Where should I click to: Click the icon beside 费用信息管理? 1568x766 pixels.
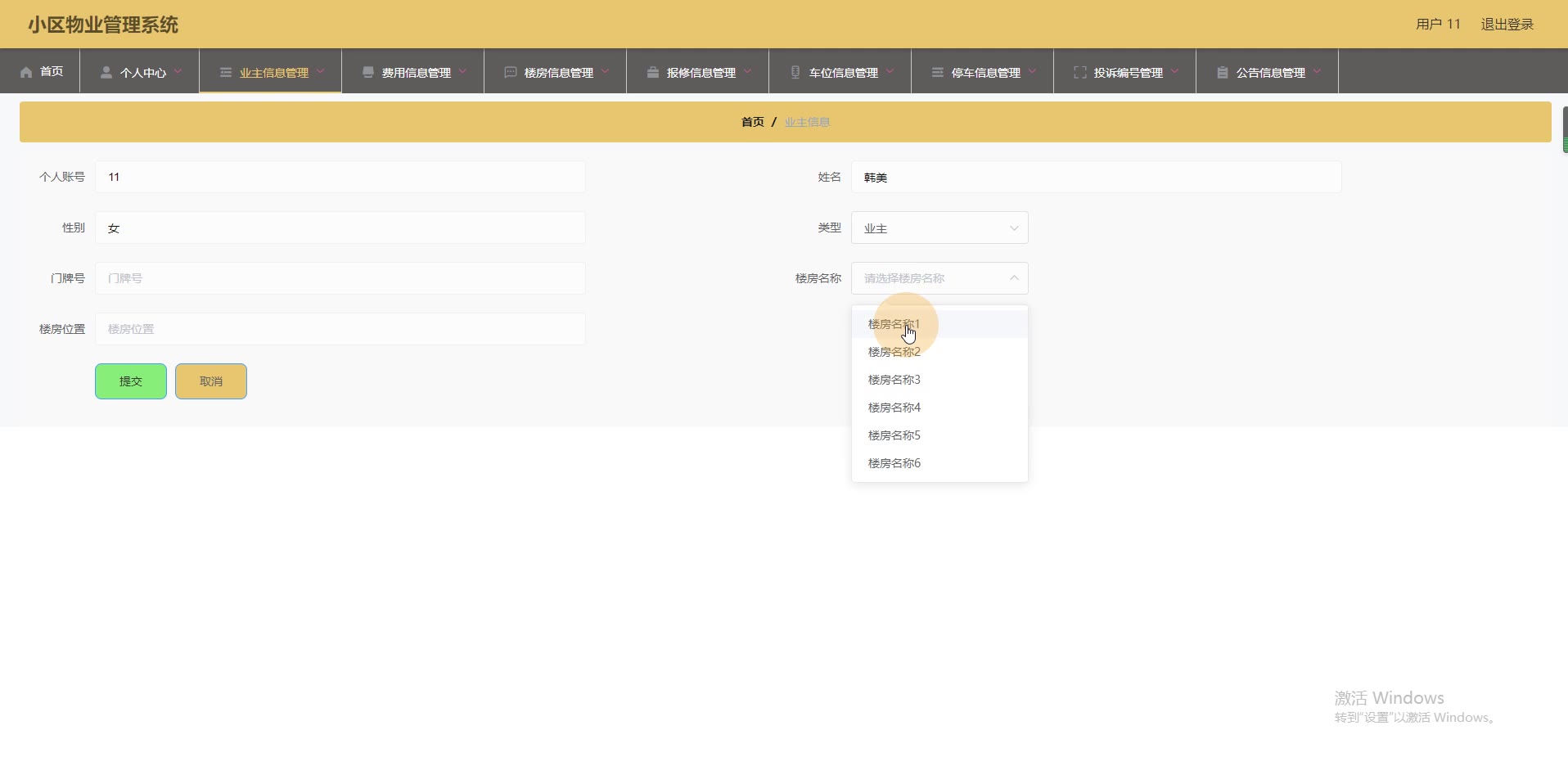[x=368, y=72]
